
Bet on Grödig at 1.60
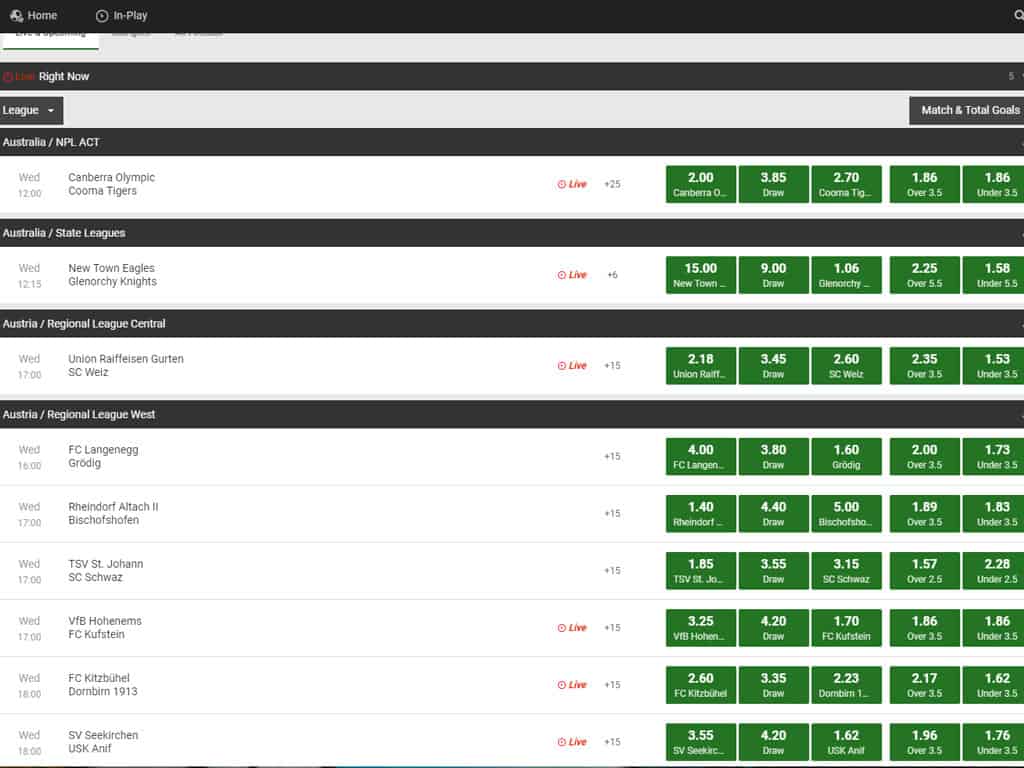click(846, 456)
